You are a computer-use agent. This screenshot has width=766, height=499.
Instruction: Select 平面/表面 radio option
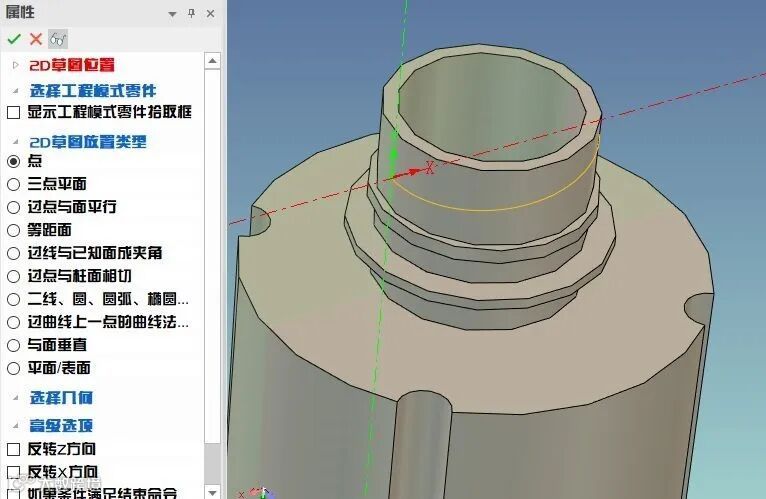click(14, 369)
